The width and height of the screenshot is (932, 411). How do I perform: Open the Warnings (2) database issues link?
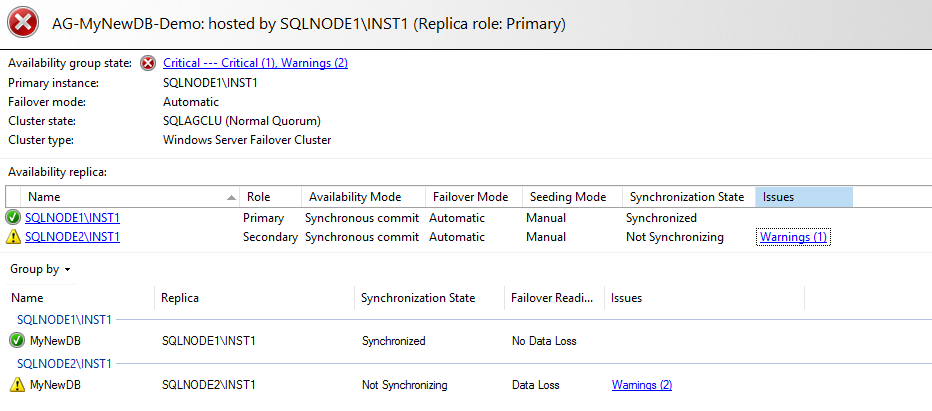tap(641, 385)
